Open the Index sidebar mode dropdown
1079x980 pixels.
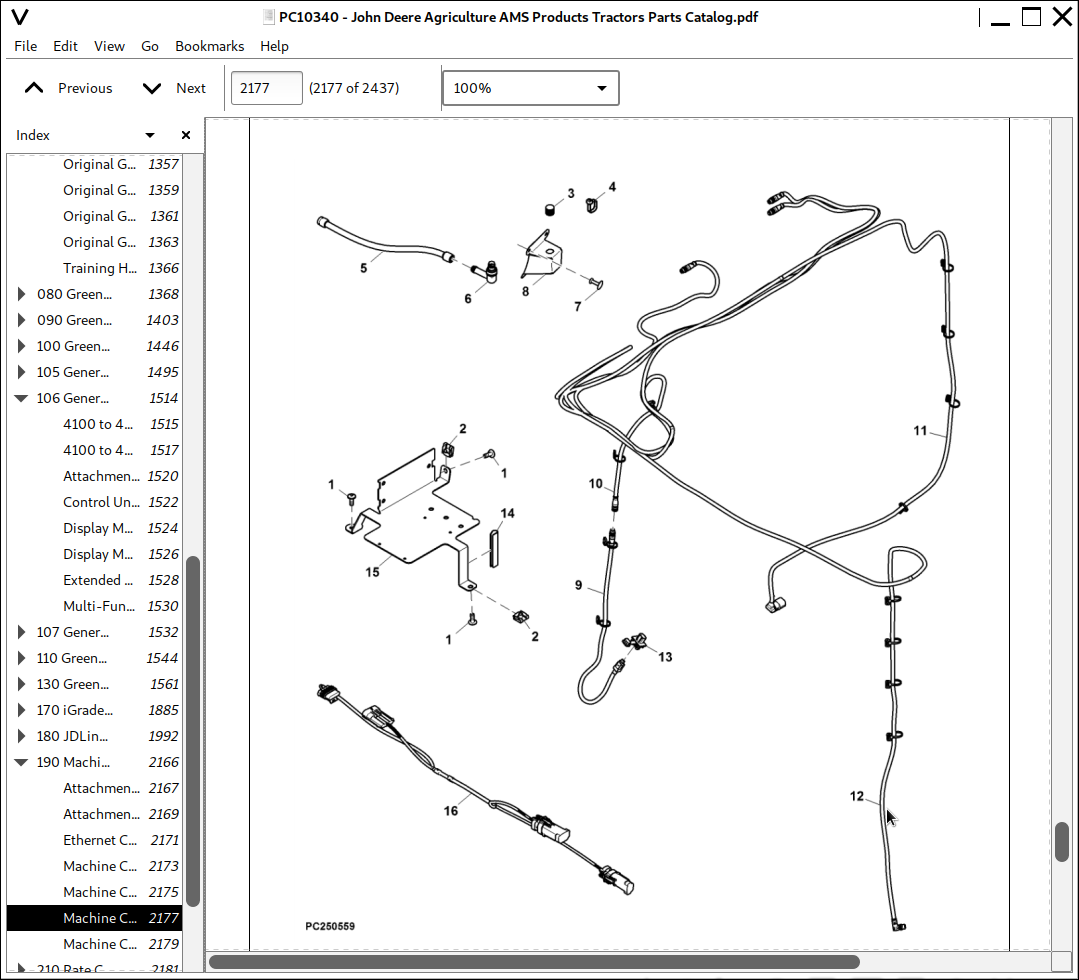(x=150, y=135)
